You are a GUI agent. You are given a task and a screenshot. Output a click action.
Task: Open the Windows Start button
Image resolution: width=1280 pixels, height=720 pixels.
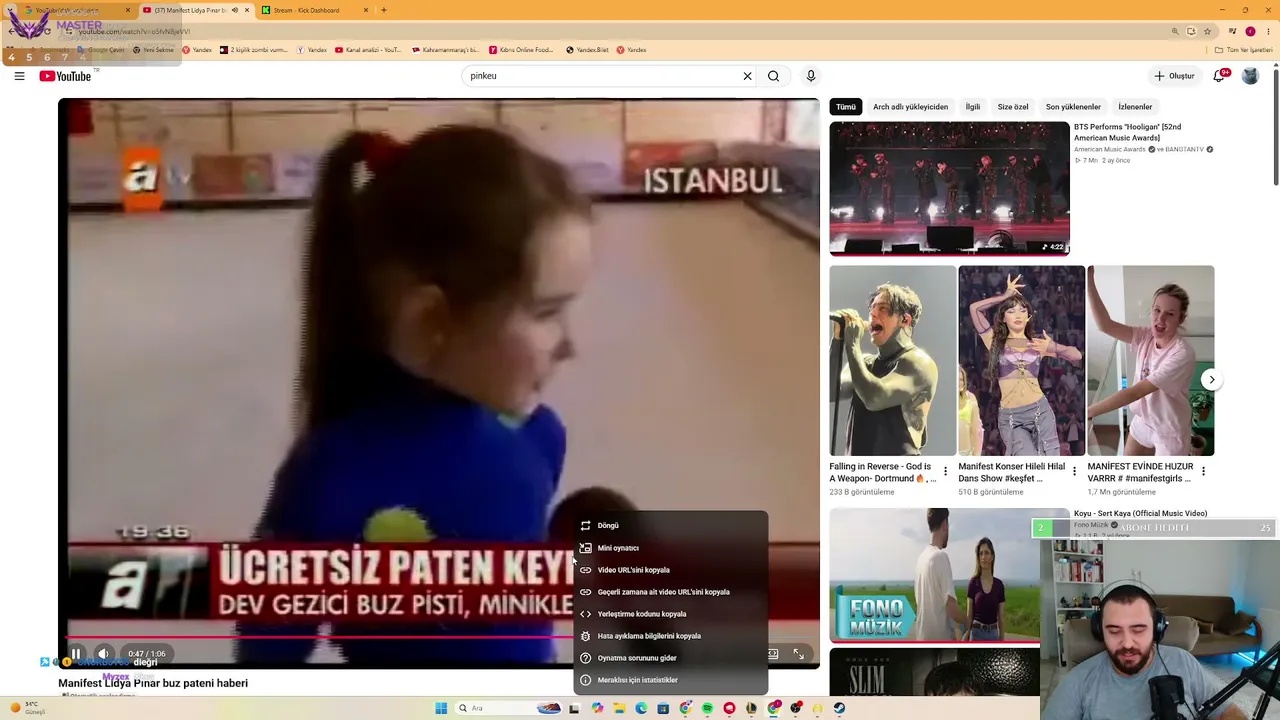(x=441, y=708)
